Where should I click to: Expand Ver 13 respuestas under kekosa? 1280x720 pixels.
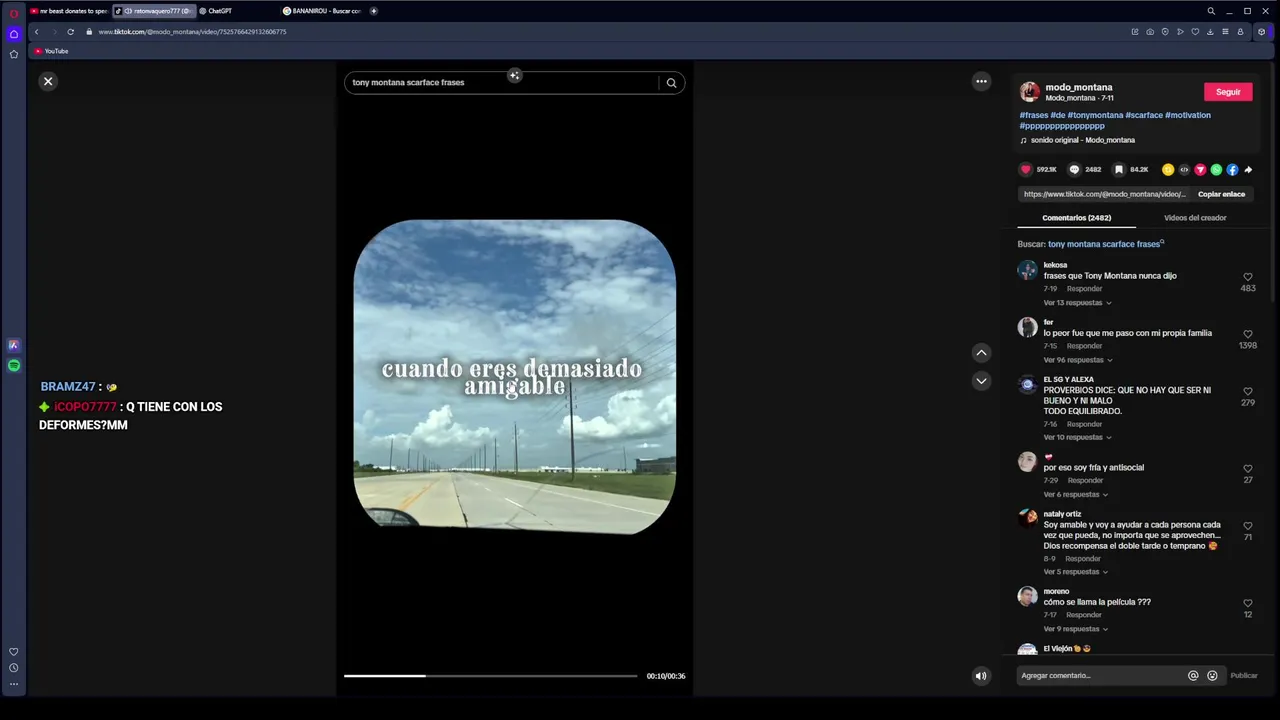click(x=1077, y=303)
